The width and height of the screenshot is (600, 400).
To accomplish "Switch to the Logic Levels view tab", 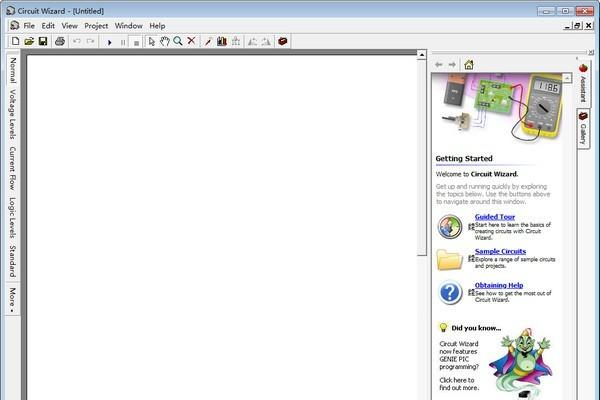I will click(x=13, y=218).
